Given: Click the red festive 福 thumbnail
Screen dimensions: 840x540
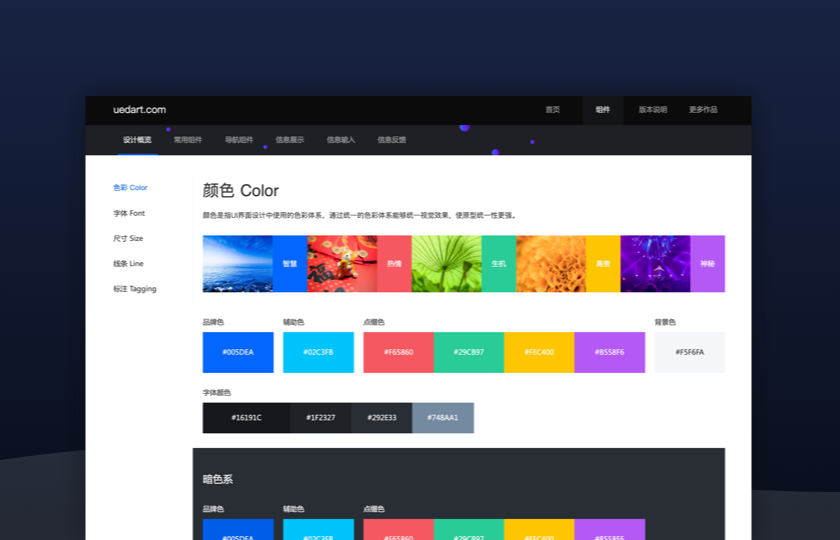Looking at the screenshot, I should 342,264.
